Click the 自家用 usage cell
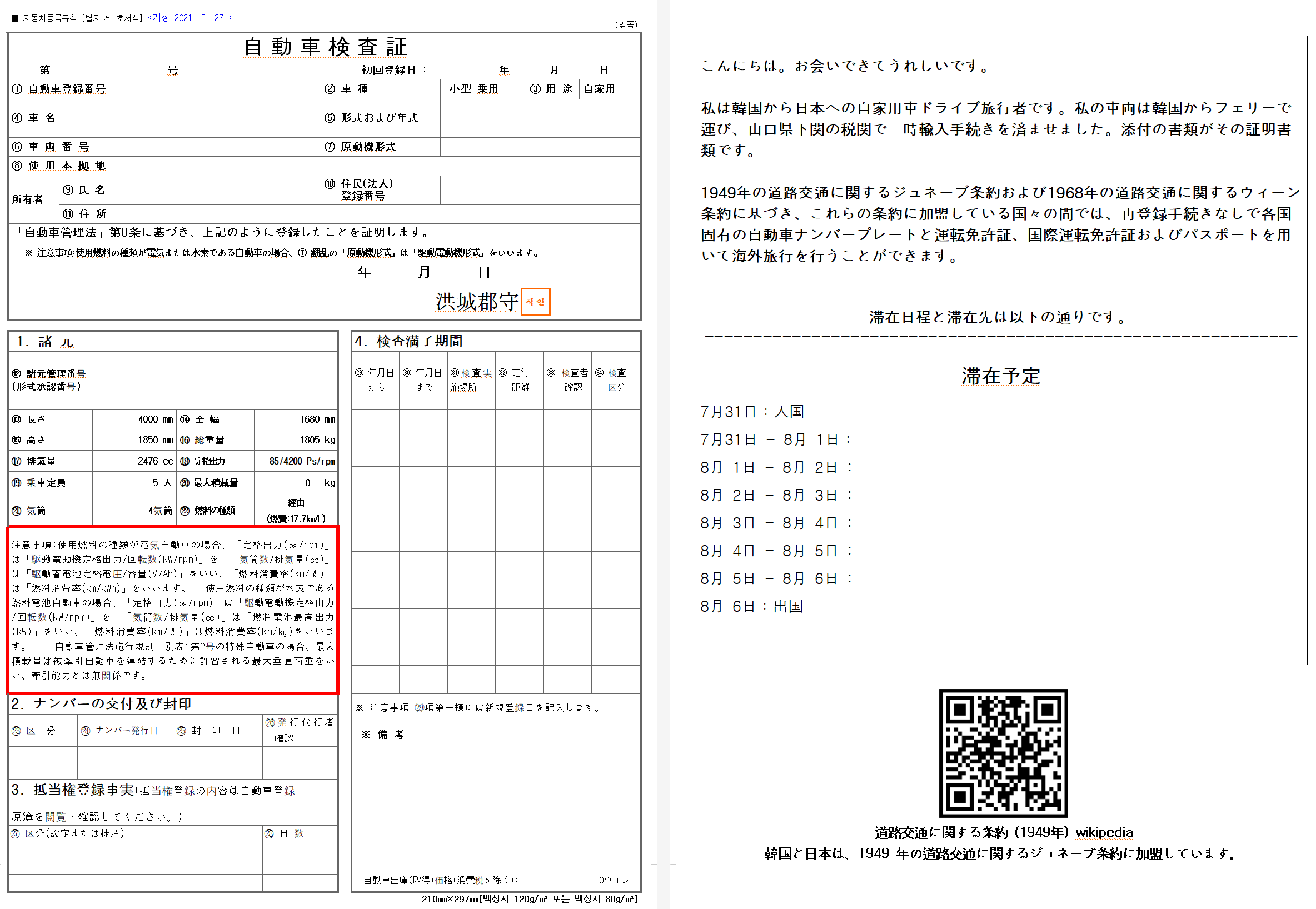 [599, 89]
